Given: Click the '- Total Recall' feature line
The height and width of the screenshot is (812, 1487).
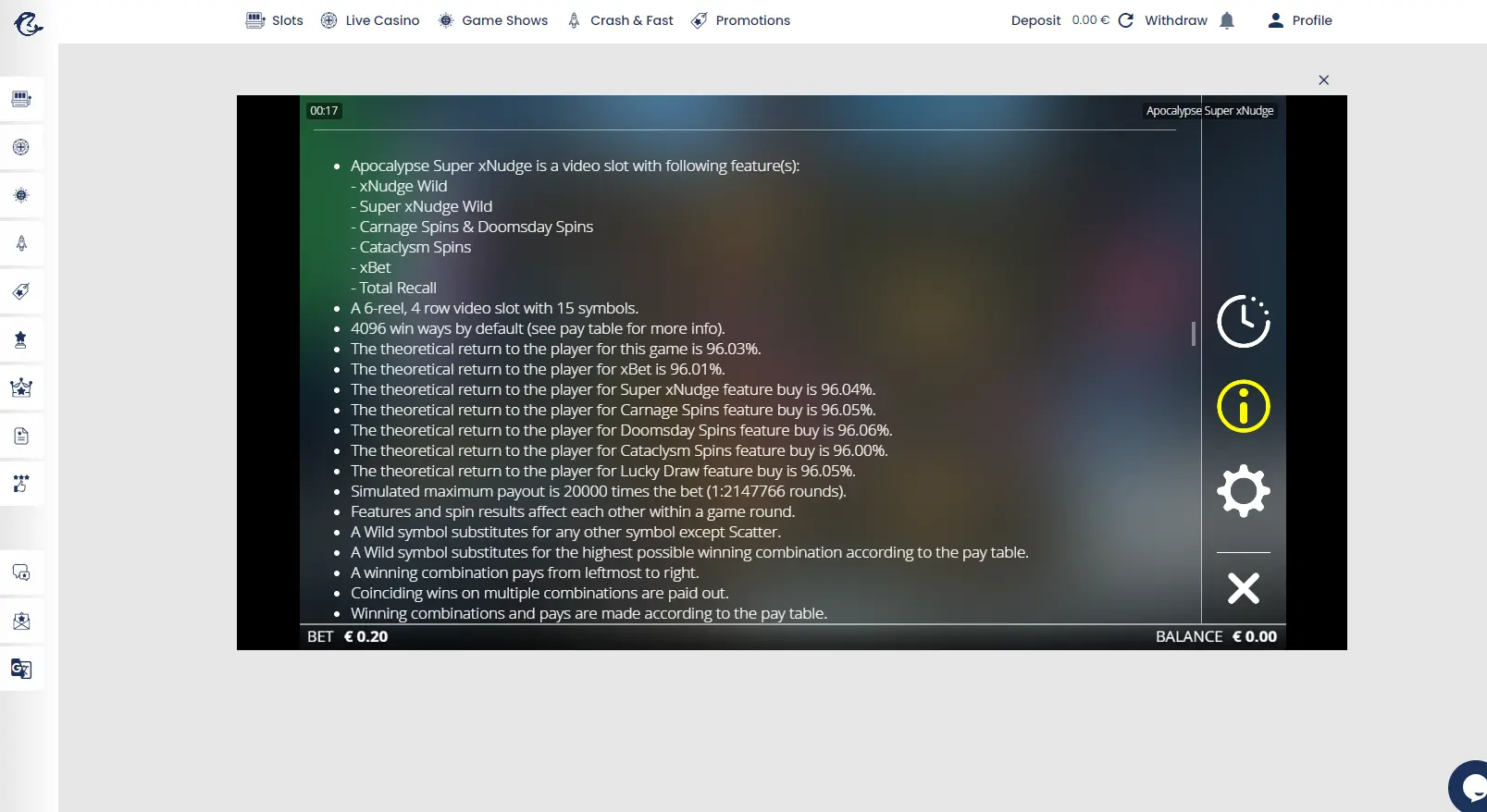Looking at the screenshot, I should click(393, 288).
